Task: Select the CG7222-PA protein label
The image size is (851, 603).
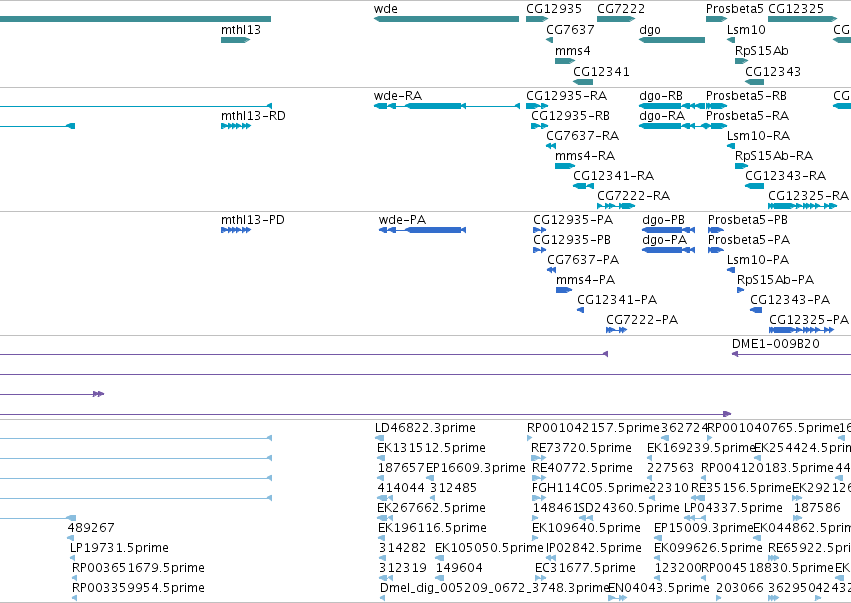Action: [x=642, y=320]
